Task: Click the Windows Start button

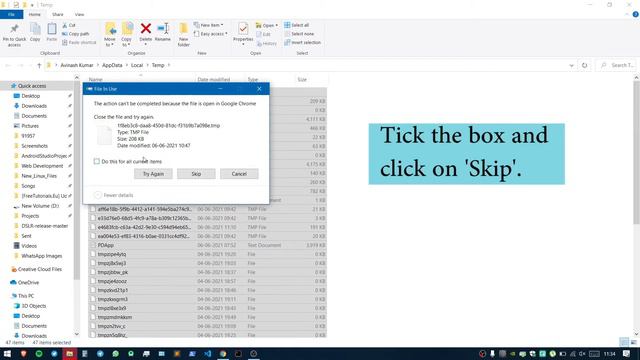Action: coord(7,353)
